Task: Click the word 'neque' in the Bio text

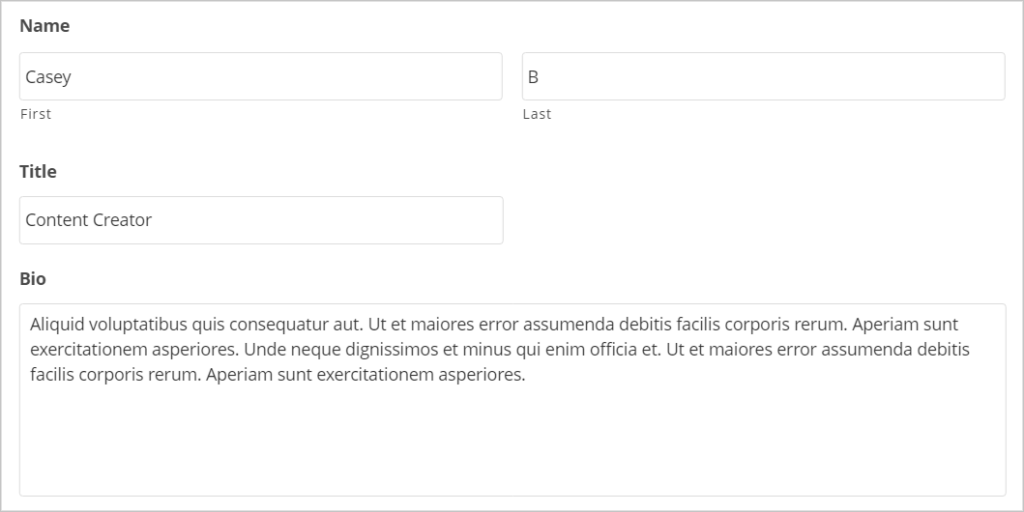Action: point(306,351)
